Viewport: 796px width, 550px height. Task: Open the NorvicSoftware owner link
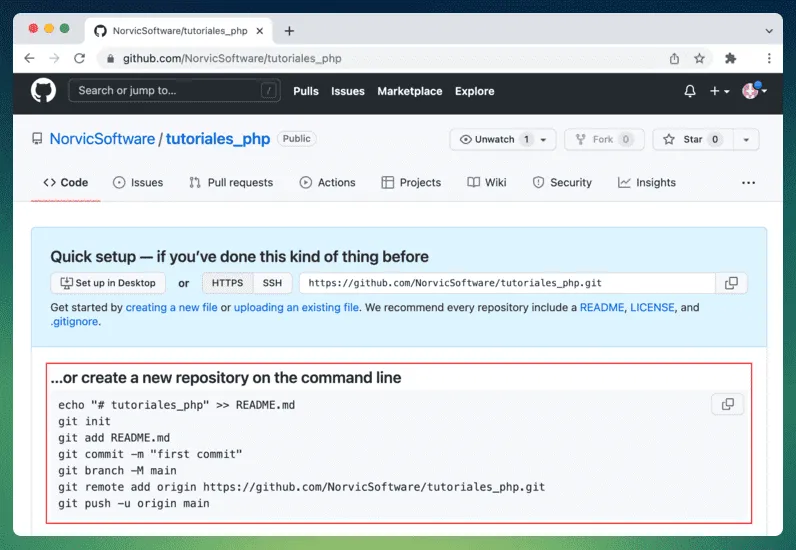click(x=102, y=139)
